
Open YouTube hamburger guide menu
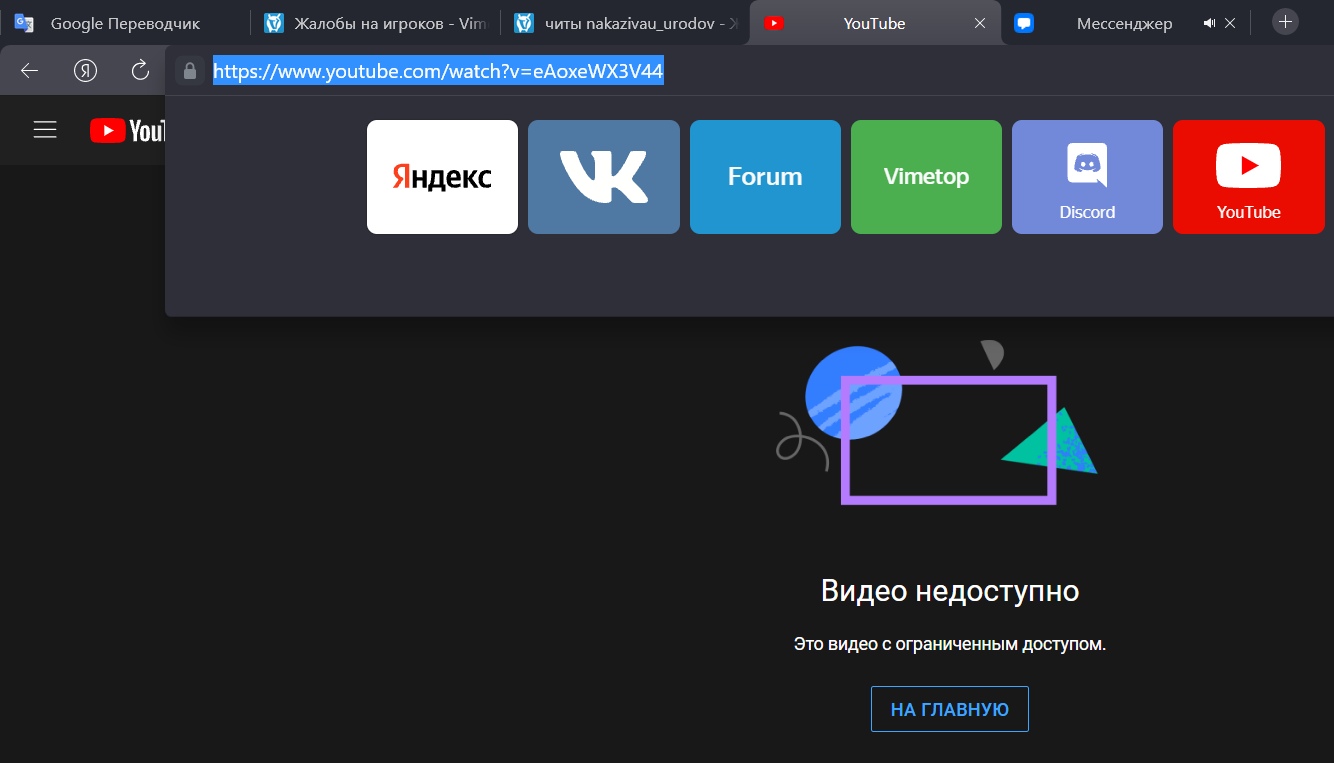(x=45, y=130)
